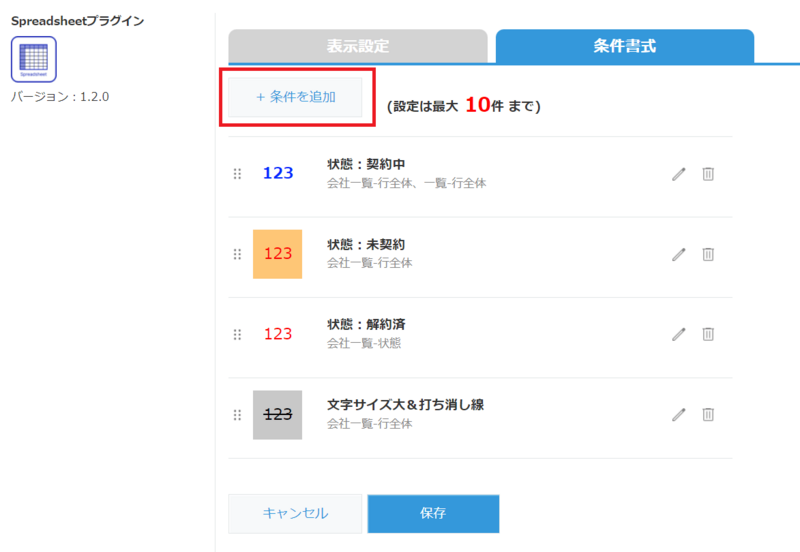Image resolution: width=800 pixels, height=552 pixels.
Task: Edit the 状態：未契約 condition with pencil icon
Action: [x=679, y=254]
